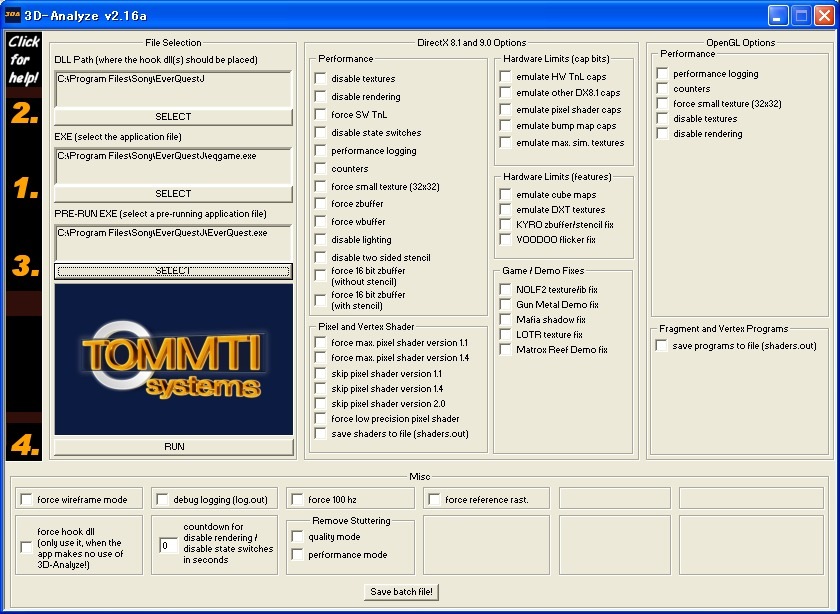This screenshot has height=614, width=840.
Task: Enable 'VOODOO flicker fix' checkbox
Action: [x=505, y=240]
